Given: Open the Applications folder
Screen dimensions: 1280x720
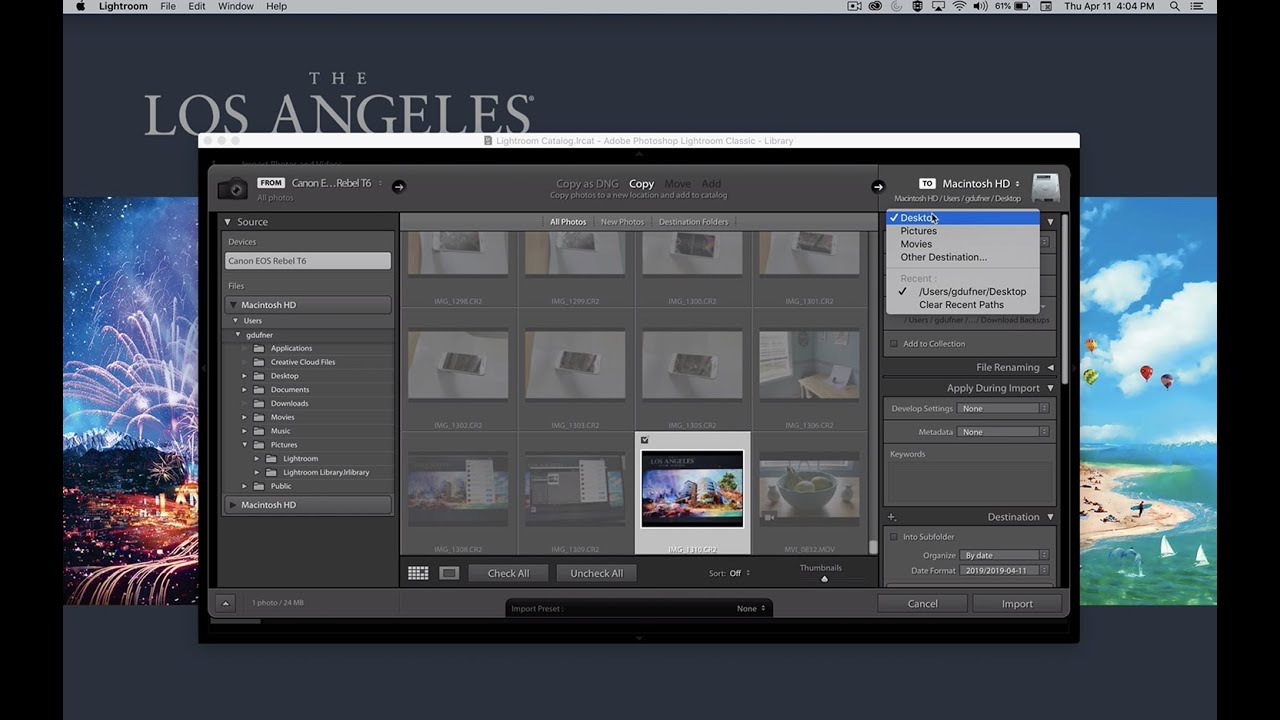Looking at the screenshot, I should coord(291,348).
